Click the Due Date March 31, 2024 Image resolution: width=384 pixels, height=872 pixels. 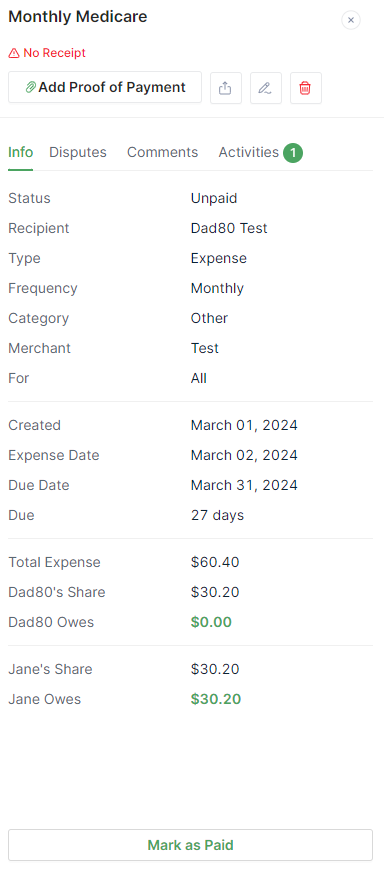[244, 485]
